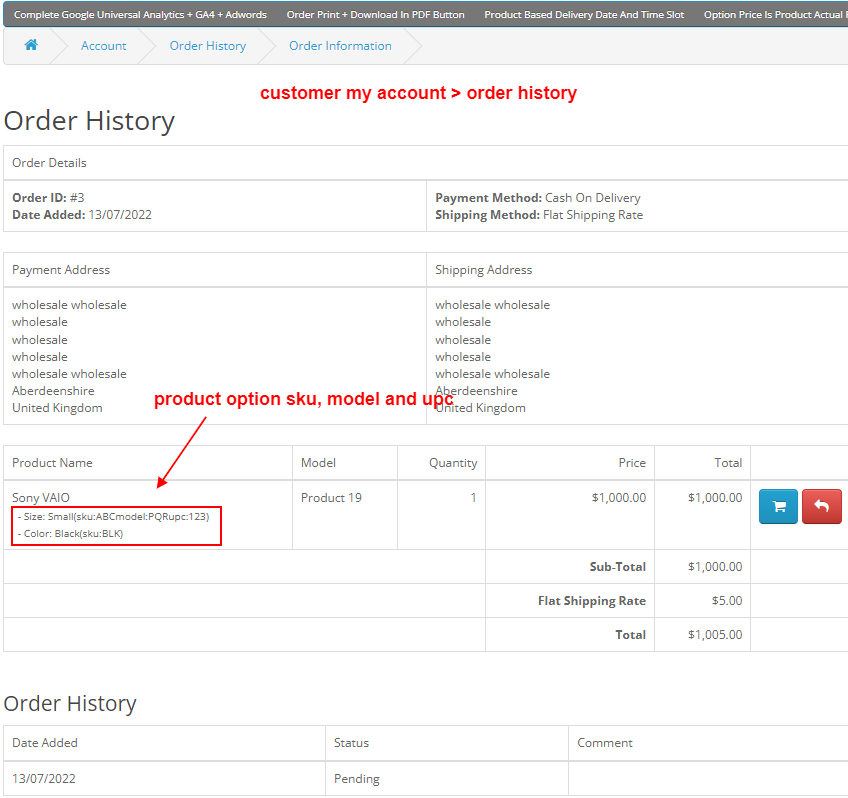This screenshot has height=798, width=848.
Task: Select the Order Information breadcrumb
Action: (x=338, y=46)
